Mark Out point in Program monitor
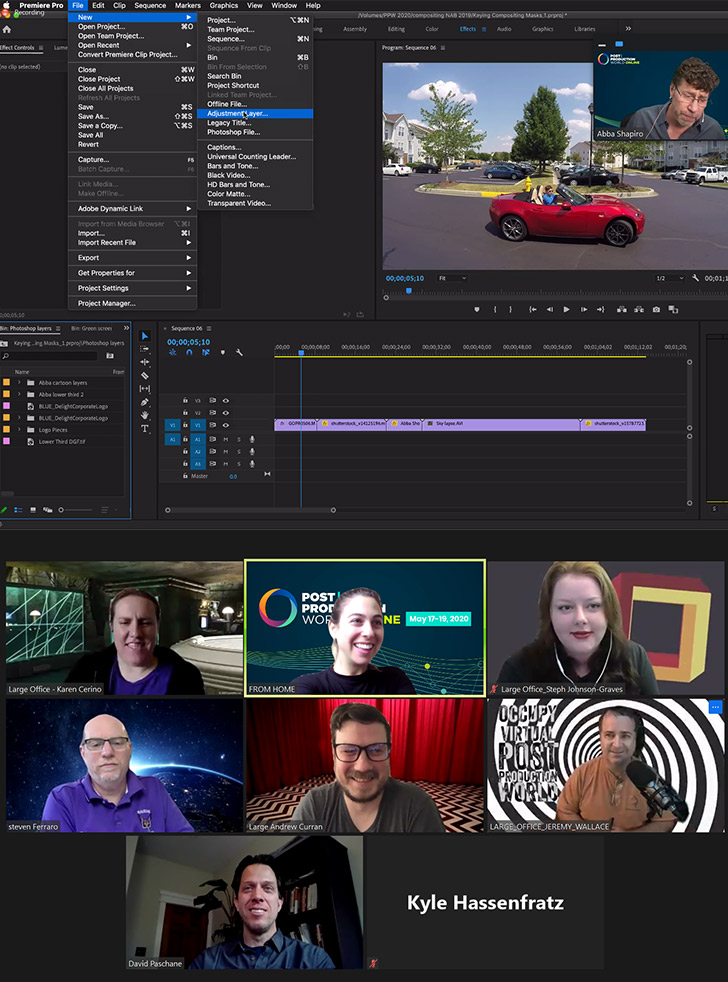The width and height of the screenshot is (728, 982). tap(511, 309)
